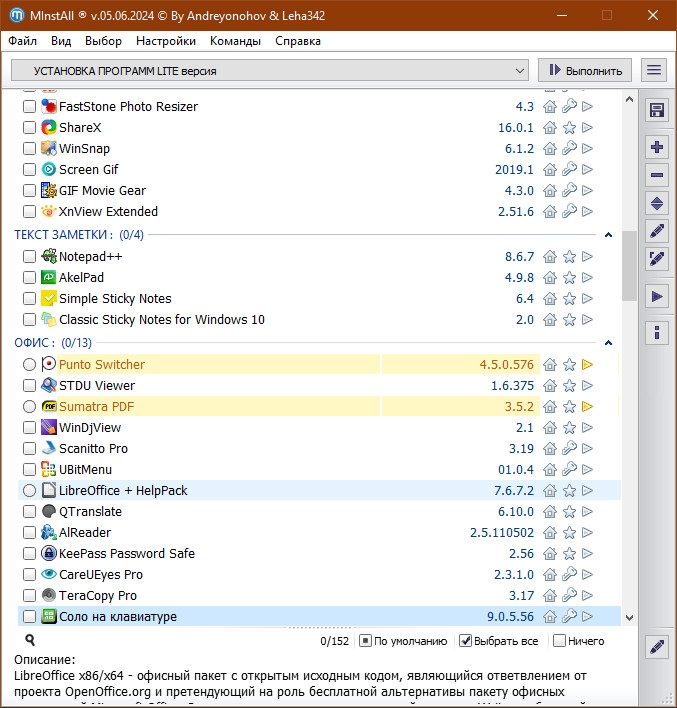Screen dimensions: 677x708
Task: Click the key icon for TeraCopy Pro
Action: point(569,595)
